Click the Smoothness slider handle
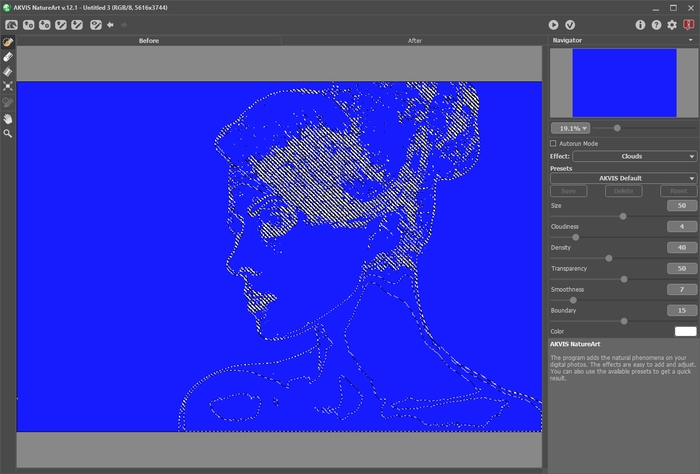Viewport: 700px width, 474px height. click(573, 300)
